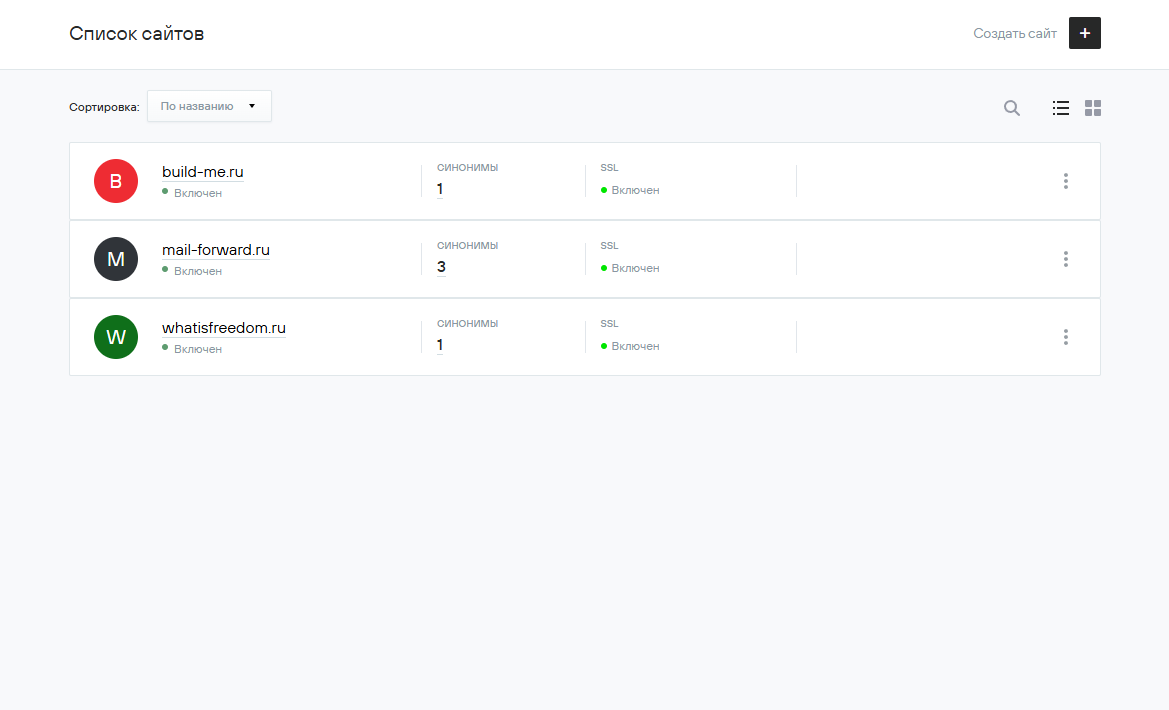Click the plus icon to create site
Screen dimensions: 1169x710
pos(1084,33)
